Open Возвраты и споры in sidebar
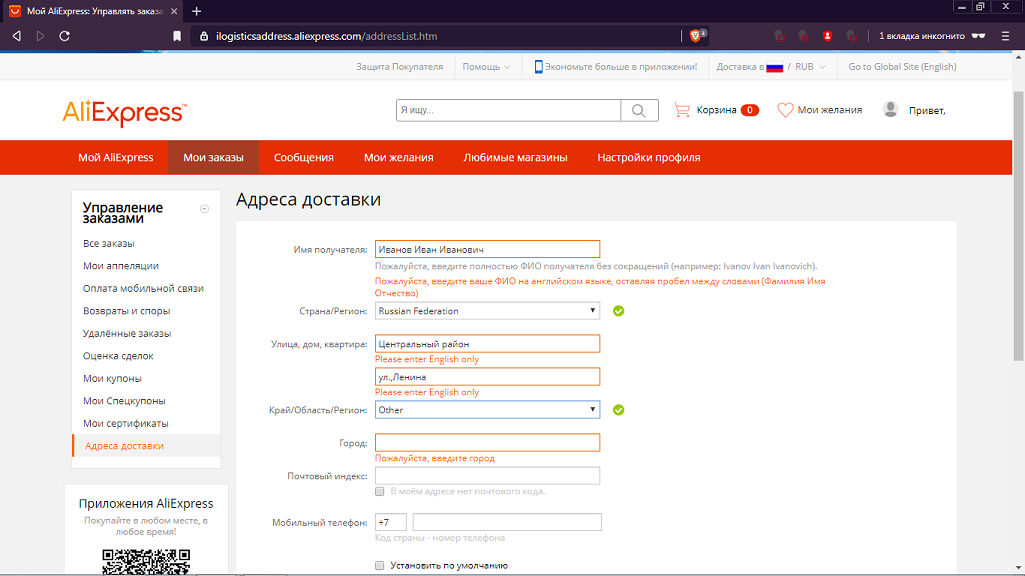Viewport: 1025px width, 576px height. click(x=127, y=311)
